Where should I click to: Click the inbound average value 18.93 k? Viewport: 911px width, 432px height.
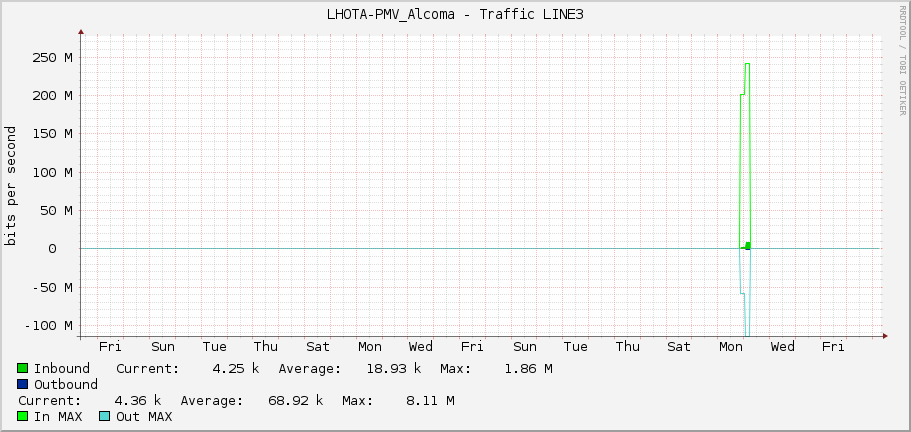(x=393, y=368)
